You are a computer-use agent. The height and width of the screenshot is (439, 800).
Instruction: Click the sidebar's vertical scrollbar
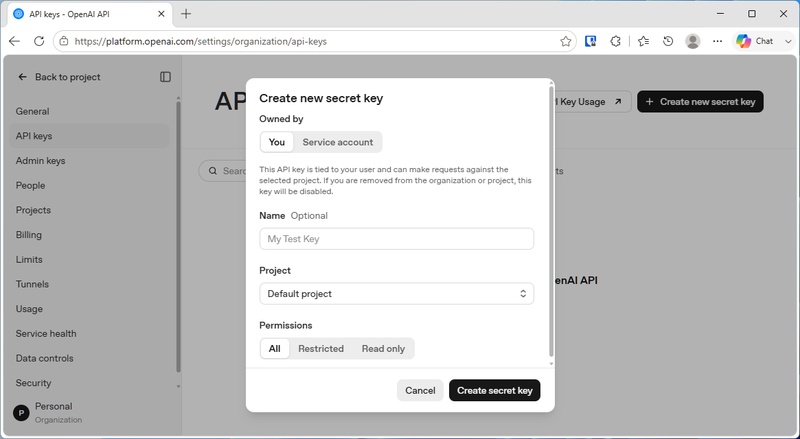point(178,237)
